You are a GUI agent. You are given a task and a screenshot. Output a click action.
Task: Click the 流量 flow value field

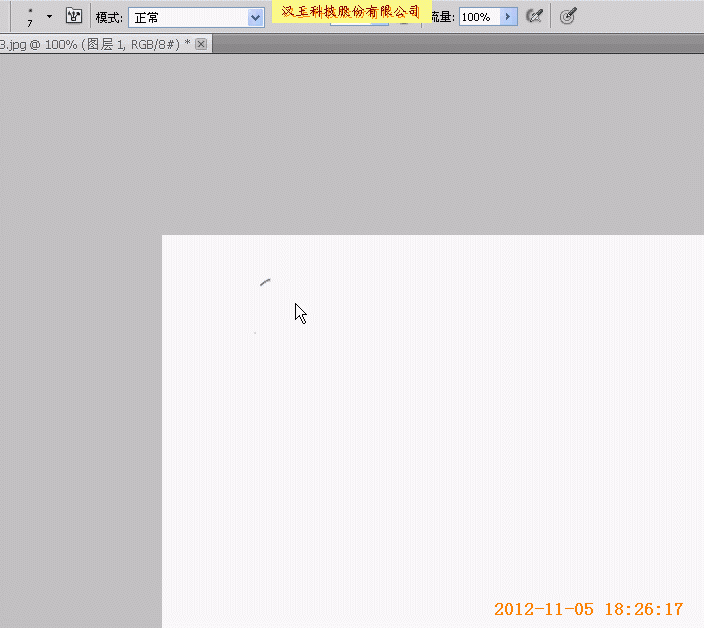coord(480,17)
